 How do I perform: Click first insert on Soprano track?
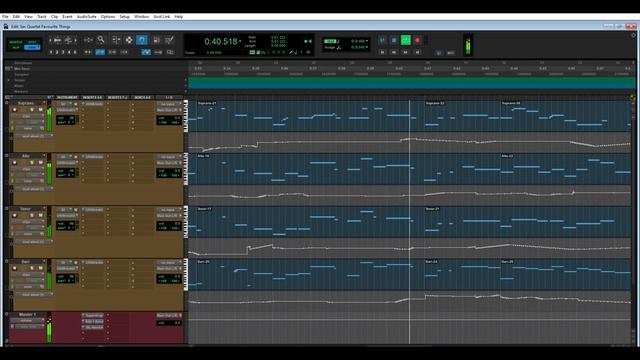tap(93, 104)
